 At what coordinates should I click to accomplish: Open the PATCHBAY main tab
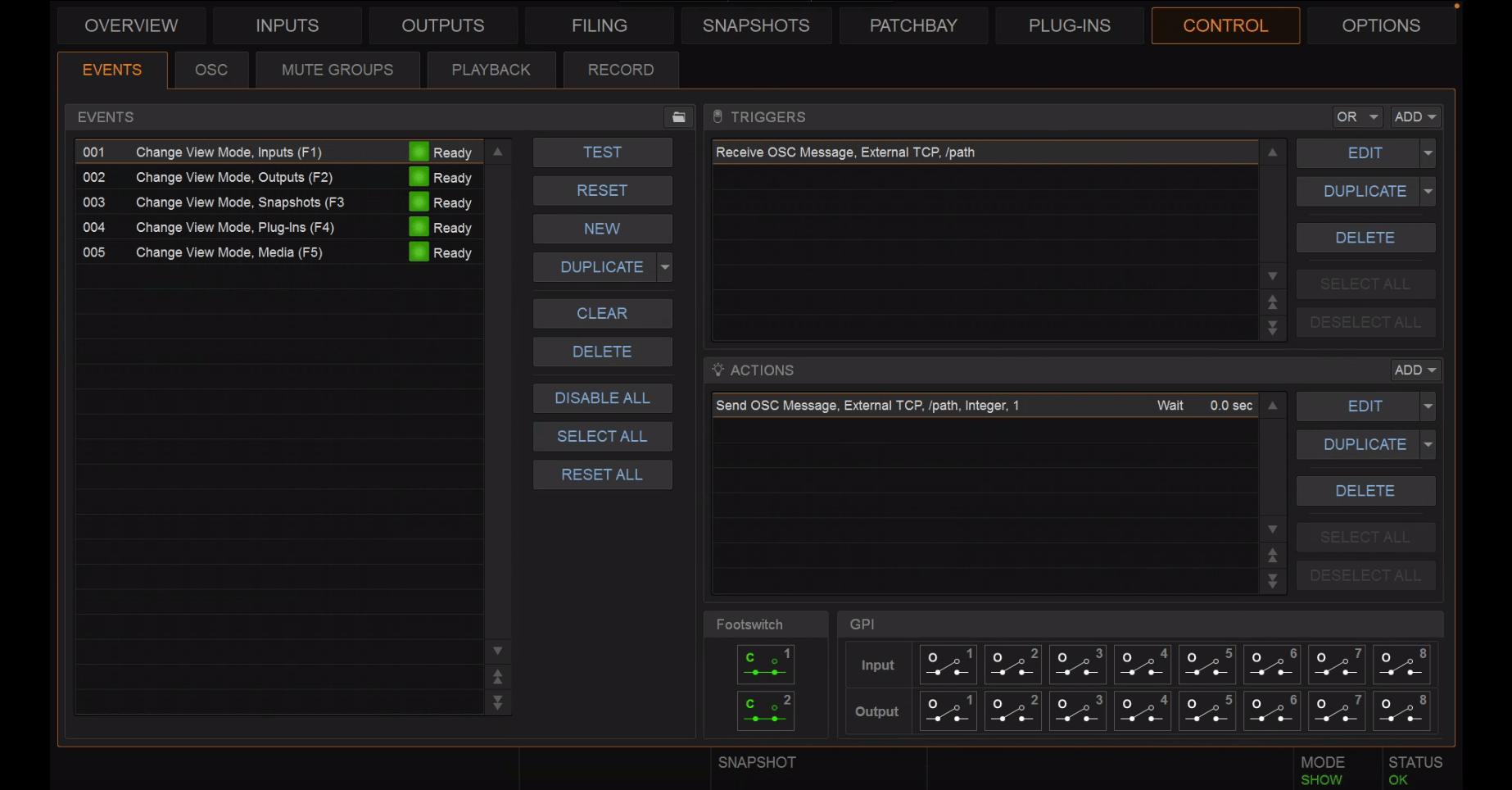pyautogui.click(x=913, y=25)
